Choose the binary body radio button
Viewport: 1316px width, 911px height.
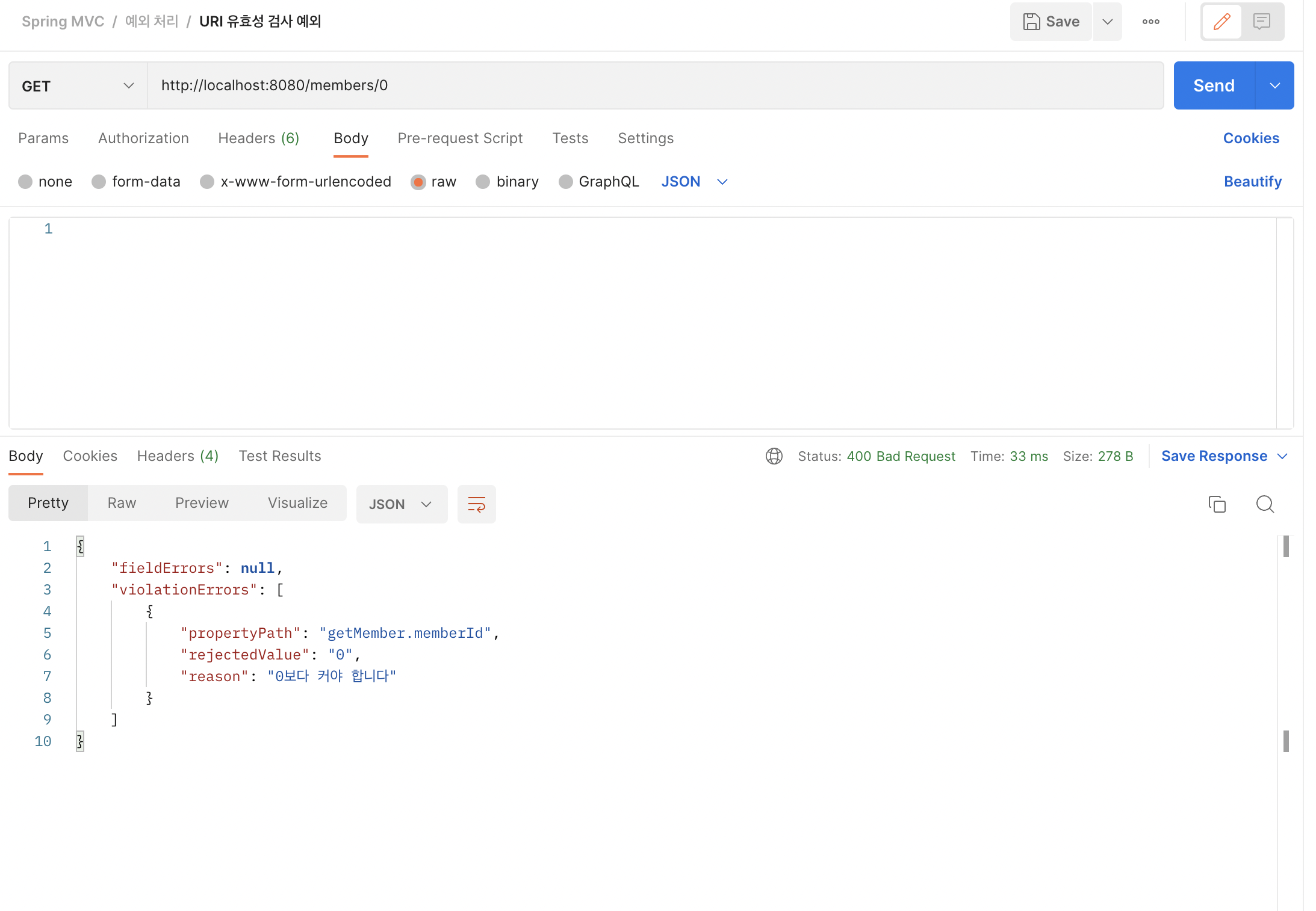point(483,182)
